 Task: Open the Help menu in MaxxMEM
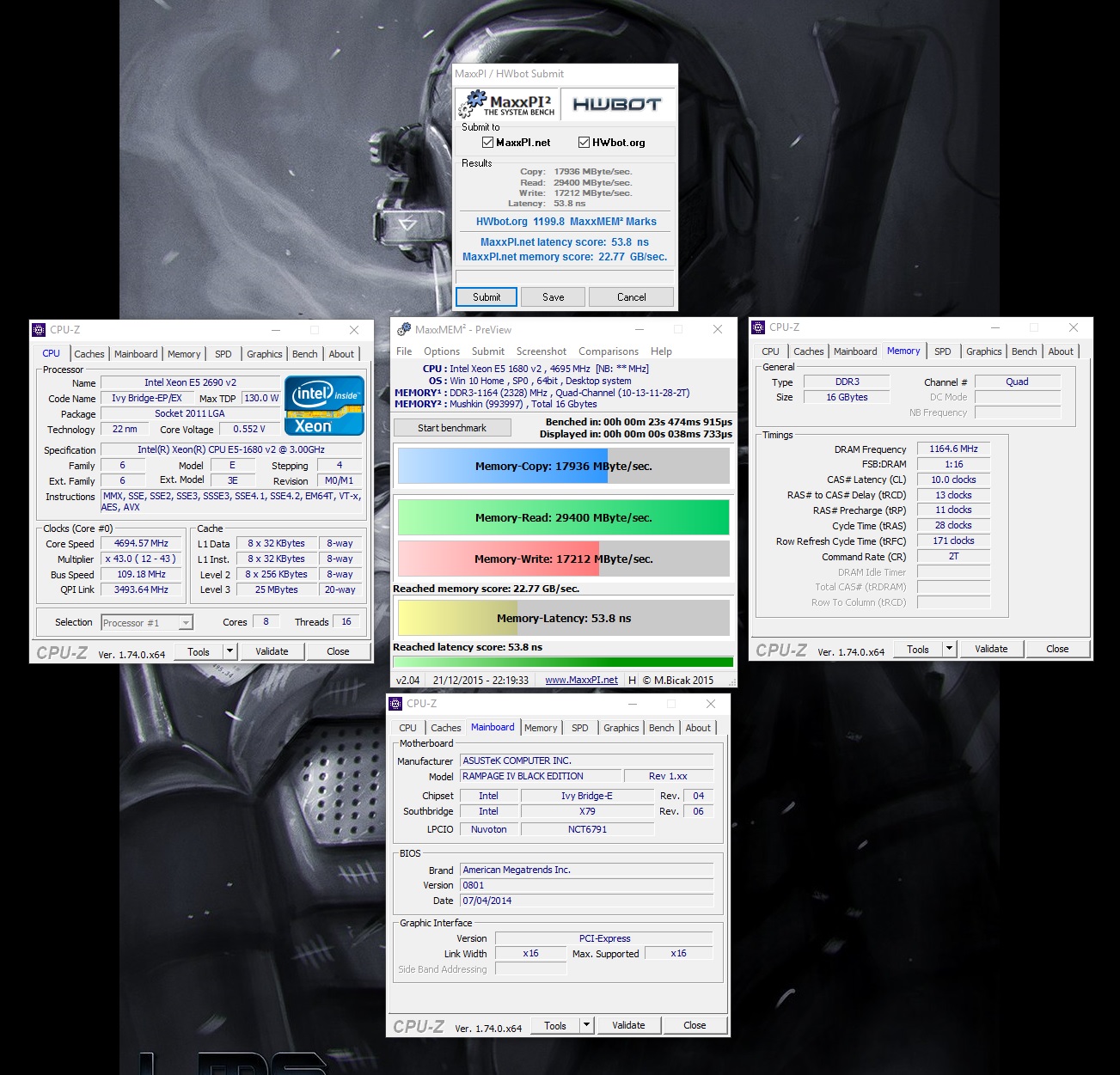pos(661,351)
